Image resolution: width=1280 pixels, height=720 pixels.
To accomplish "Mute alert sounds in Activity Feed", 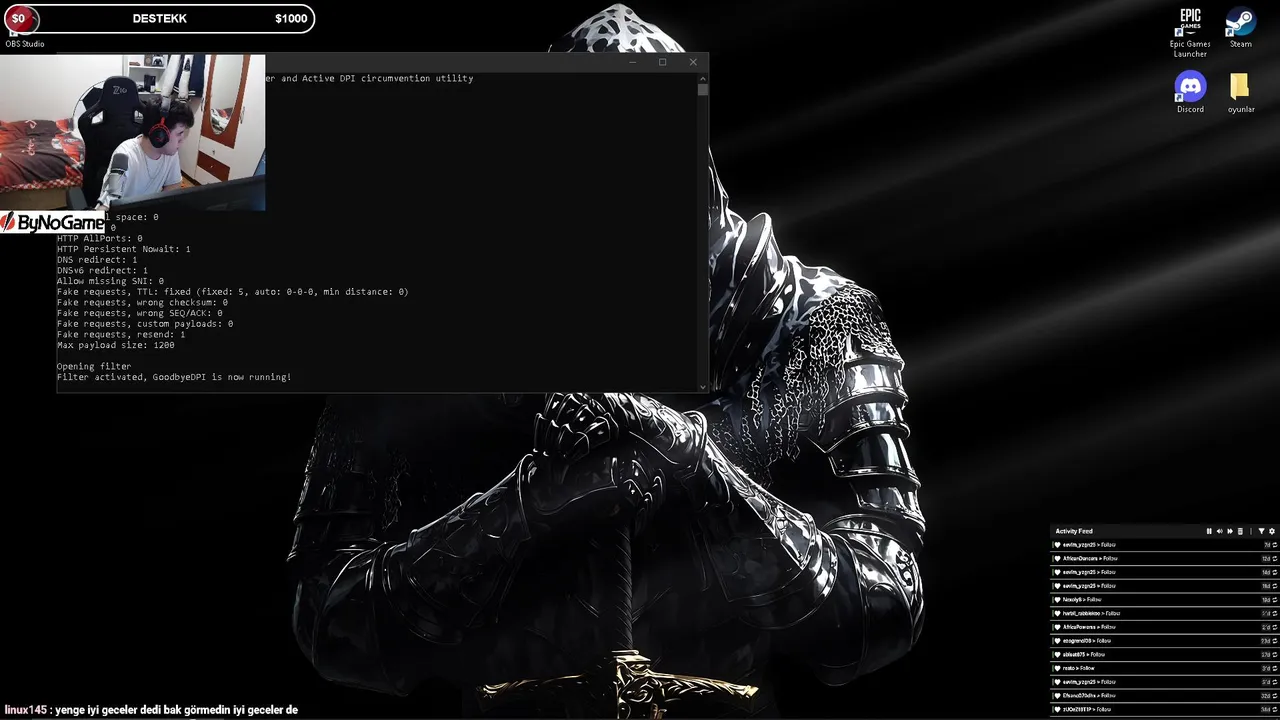I will (1220, 531).
